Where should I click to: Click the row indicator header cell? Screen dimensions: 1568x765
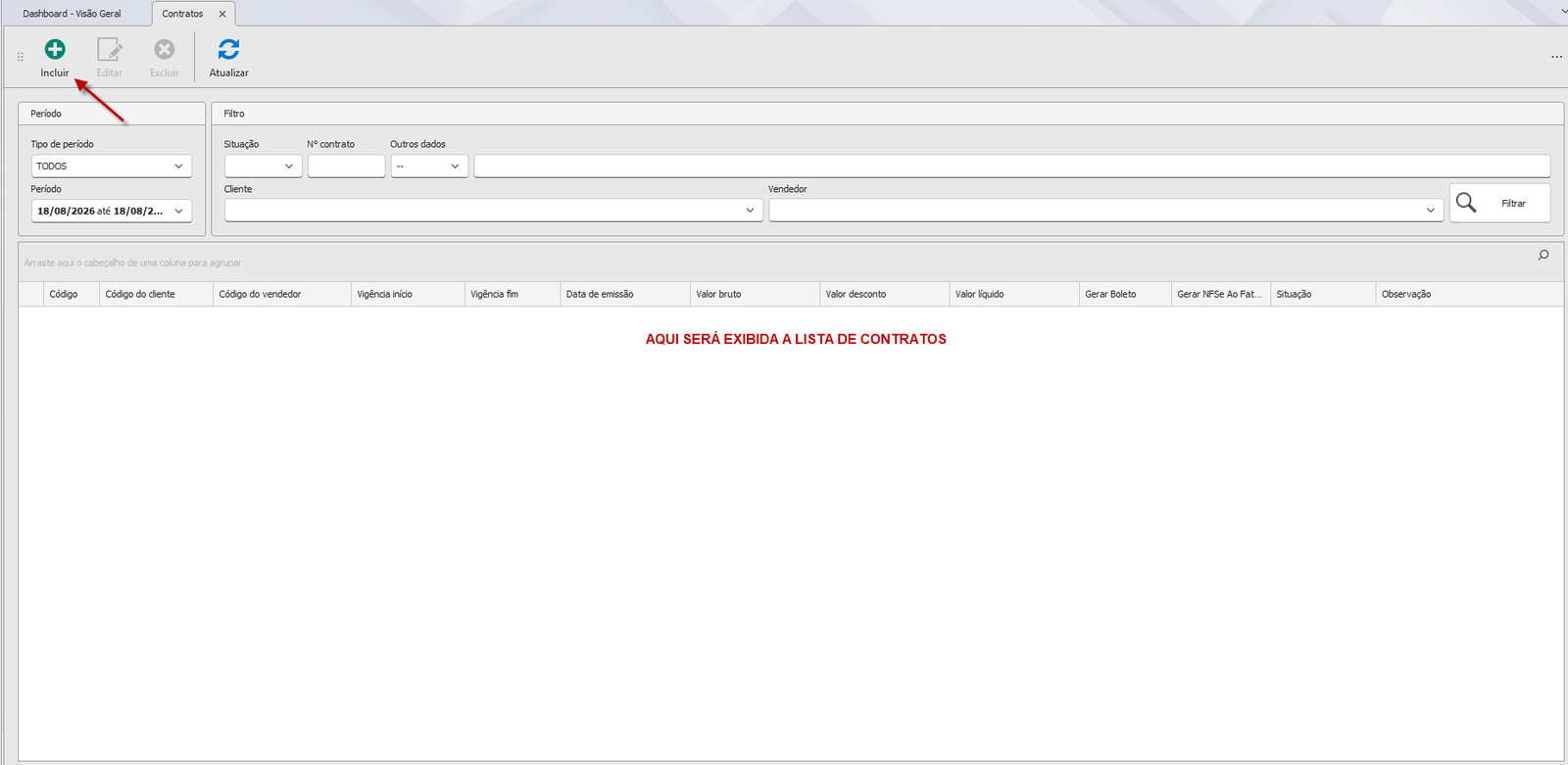31,294
